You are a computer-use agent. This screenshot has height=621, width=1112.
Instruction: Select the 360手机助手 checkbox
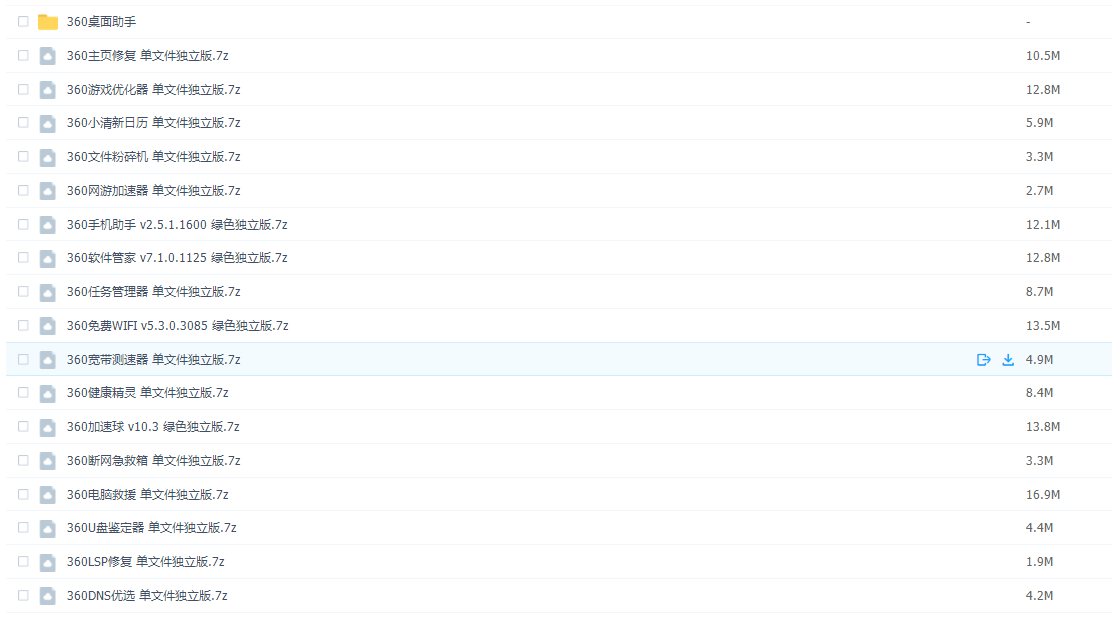(x=23, y=225)
